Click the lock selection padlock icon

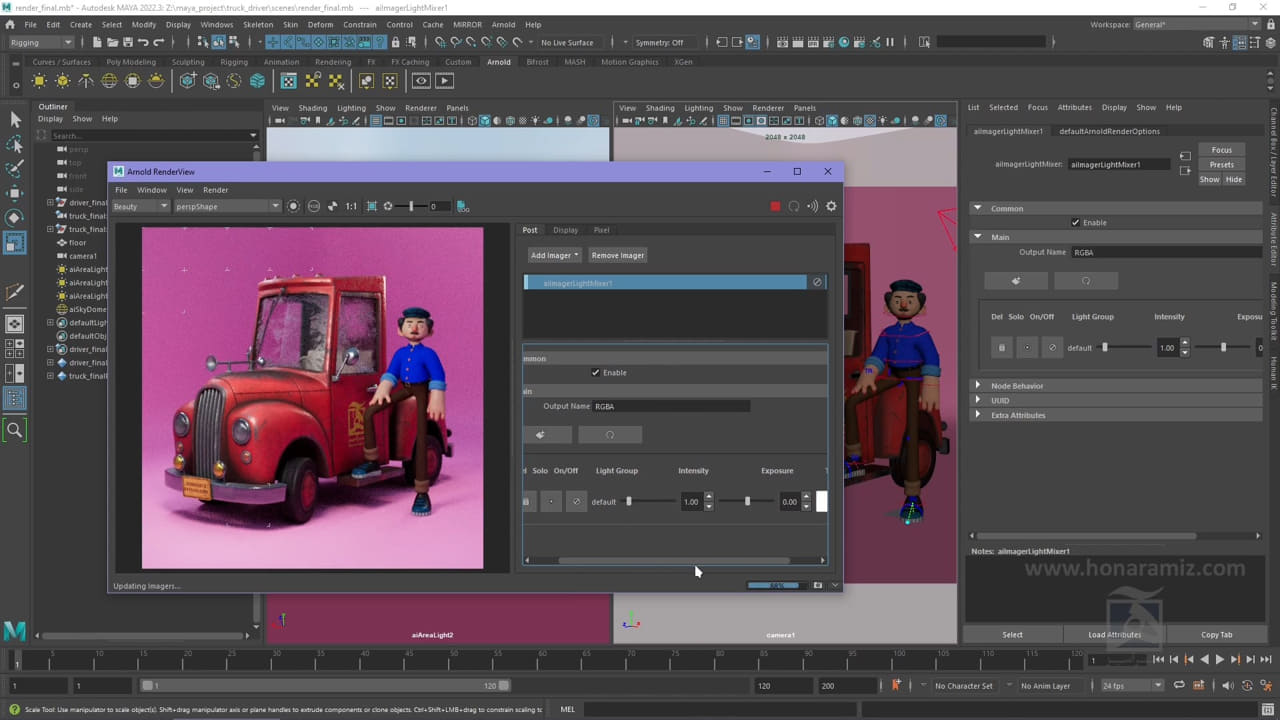396,42
